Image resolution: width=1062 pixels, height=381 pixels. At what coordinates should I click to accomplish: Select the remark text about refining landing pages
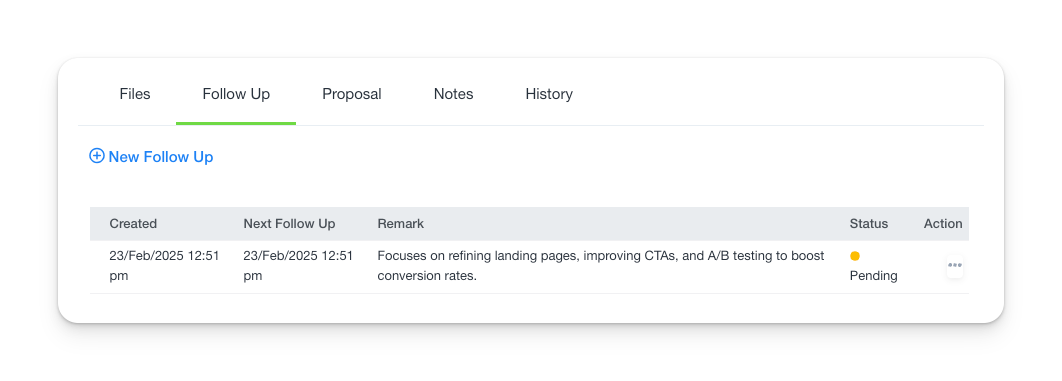[601, 266]
